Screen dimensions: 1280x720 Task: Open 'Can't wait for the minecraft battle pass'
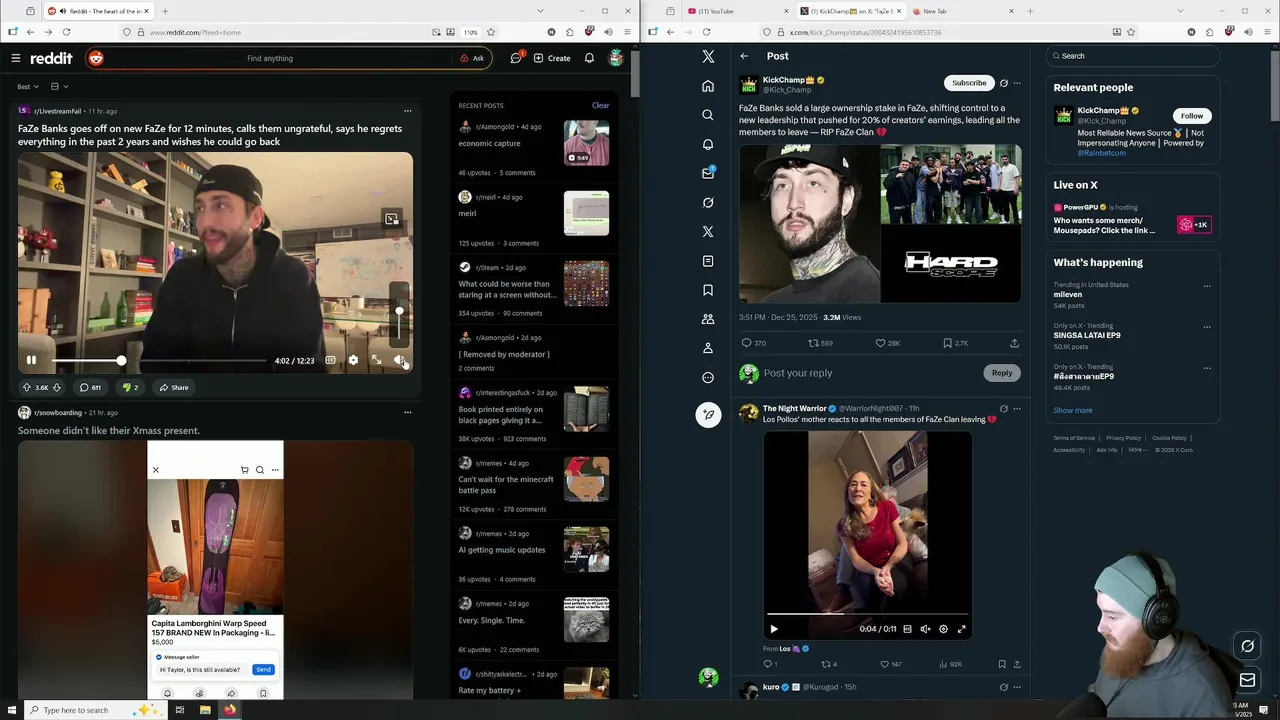point(506,485)
